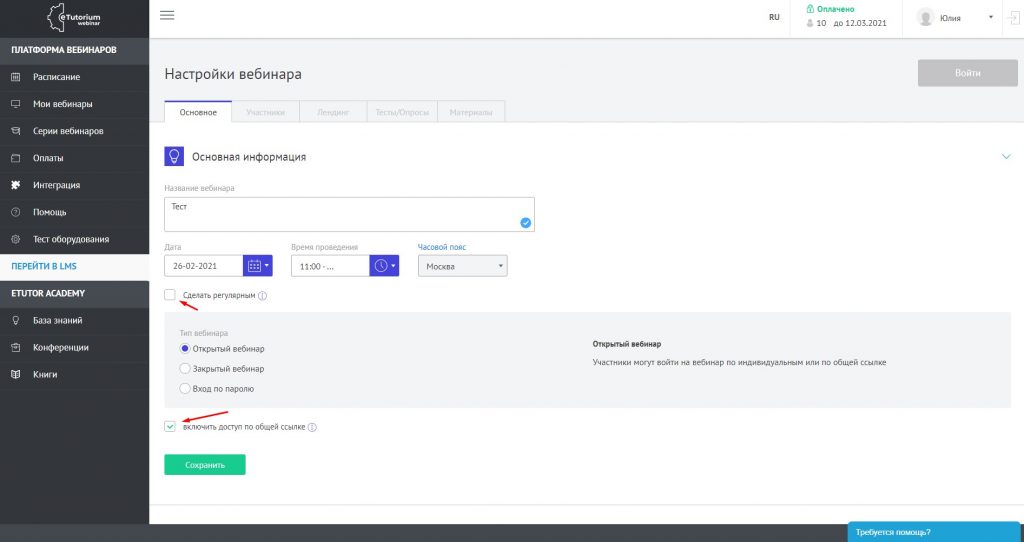Enable the Сделать регулярным checkbox
The height and width of the screenshot is (542, 1024).
(171, 295)
